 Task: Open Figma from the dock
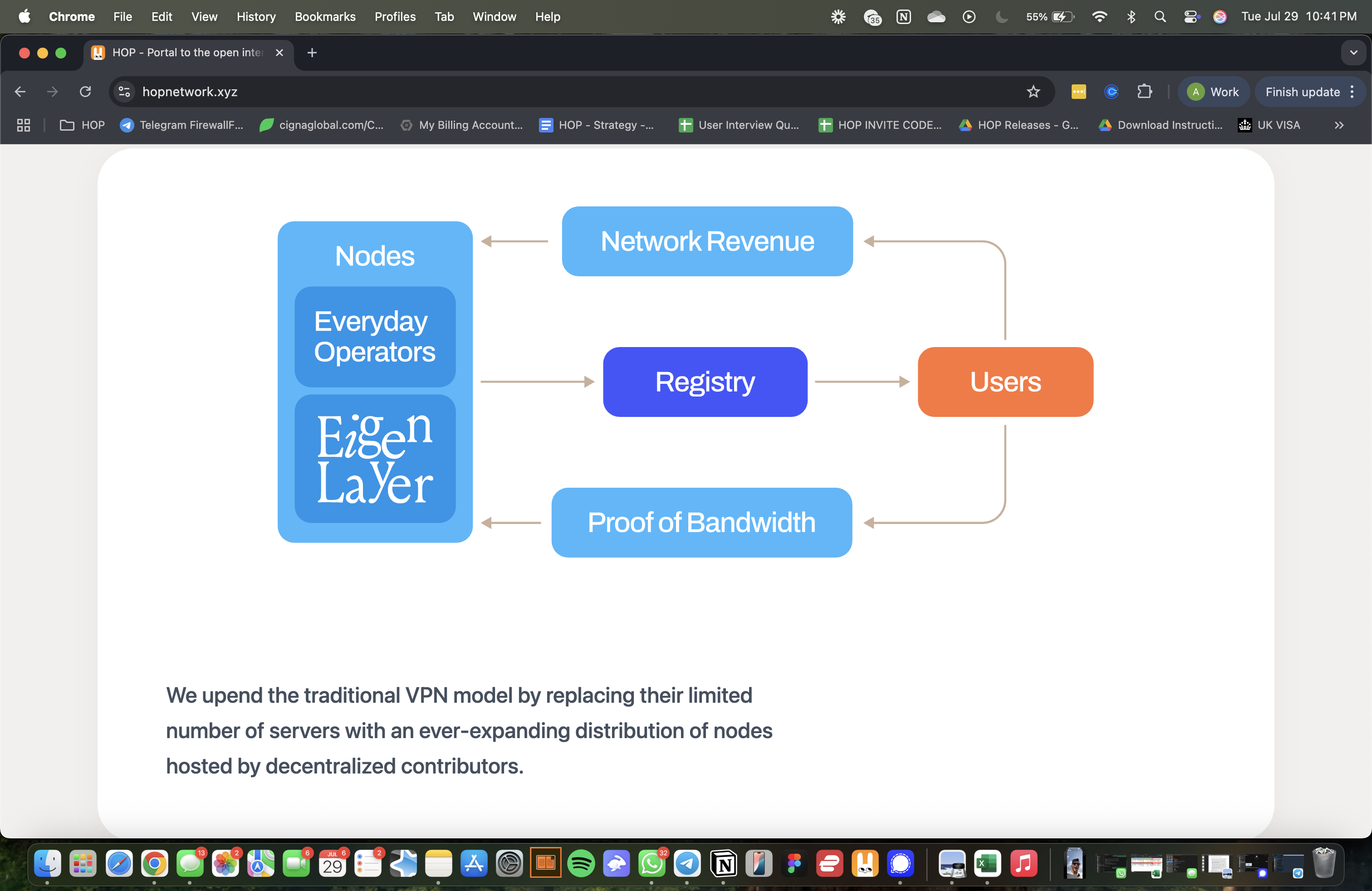tap(794, 864)
